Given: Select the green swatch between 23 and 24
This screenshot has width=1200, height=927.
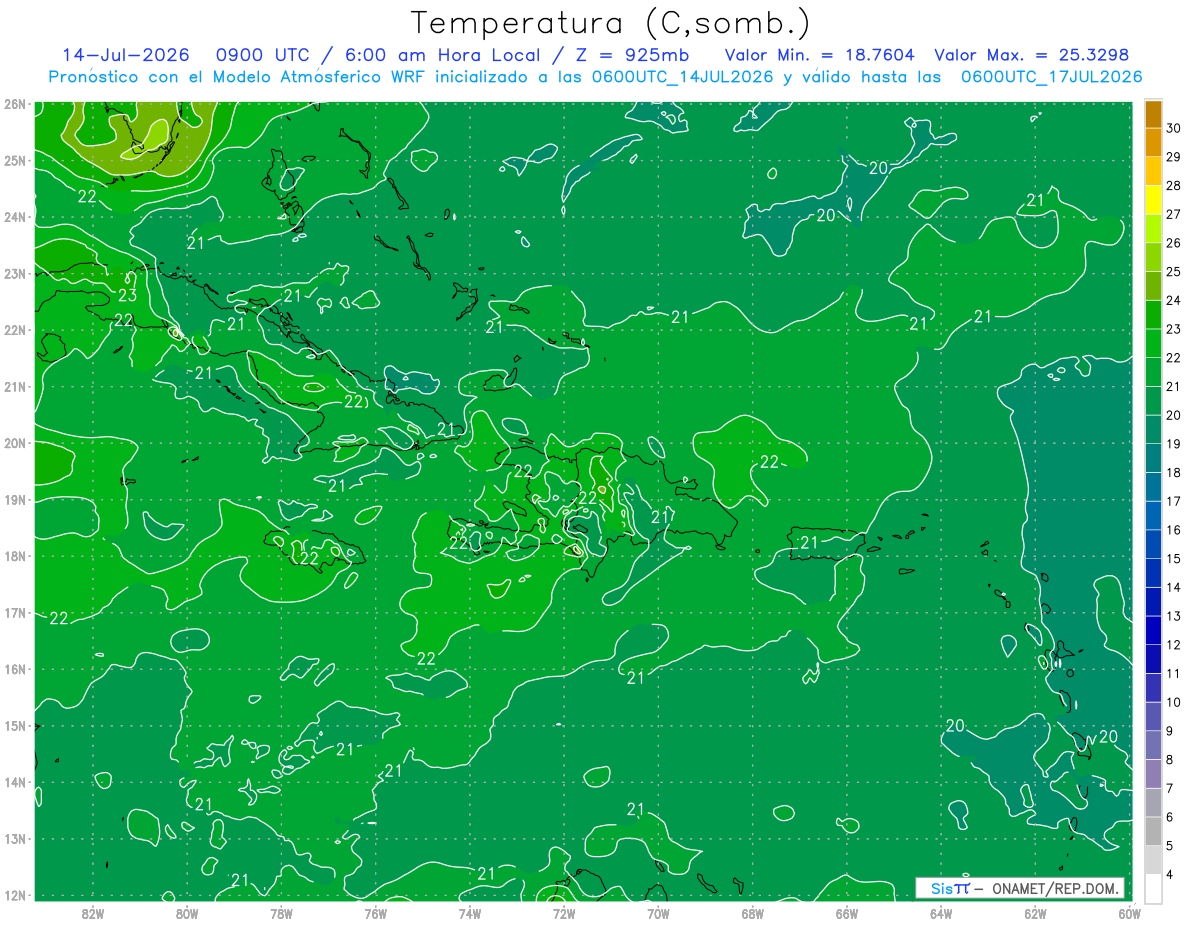Looking at the screenshot, I should [x=1153, y=315].
